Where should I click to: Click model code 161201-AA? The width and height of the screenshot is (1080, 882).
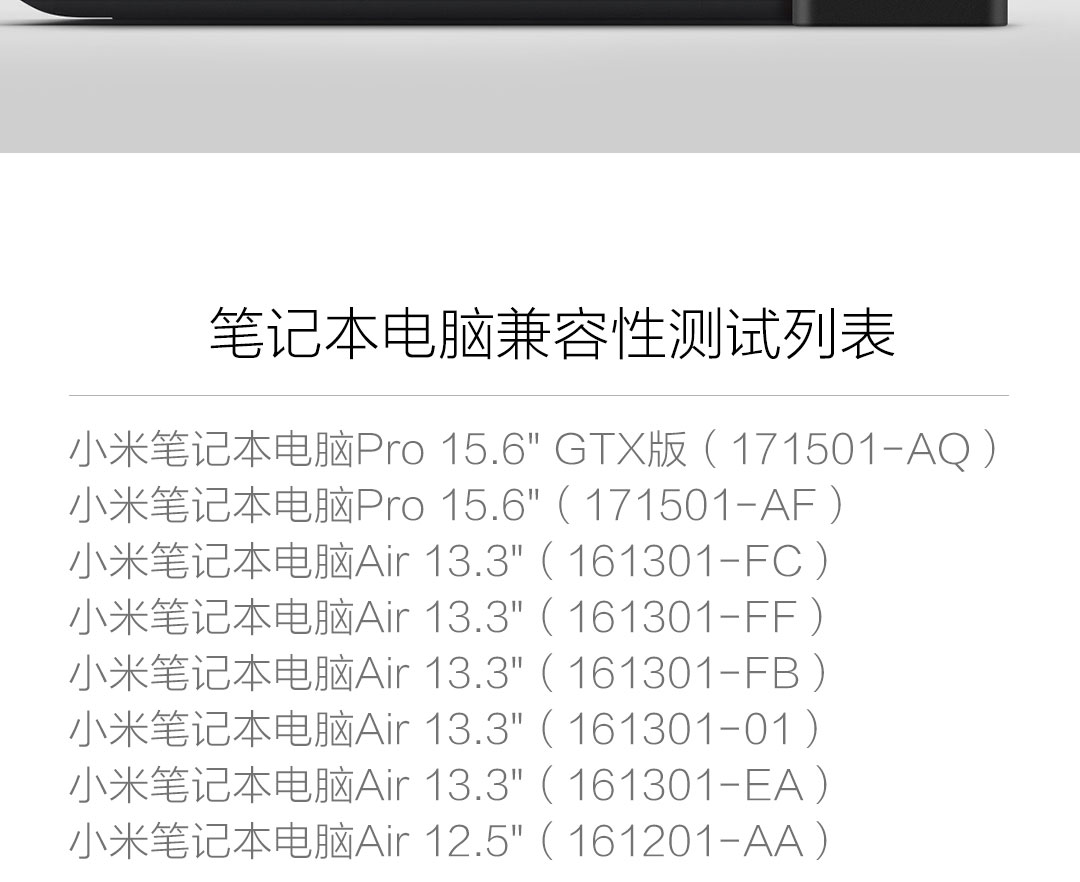point(685,841)
